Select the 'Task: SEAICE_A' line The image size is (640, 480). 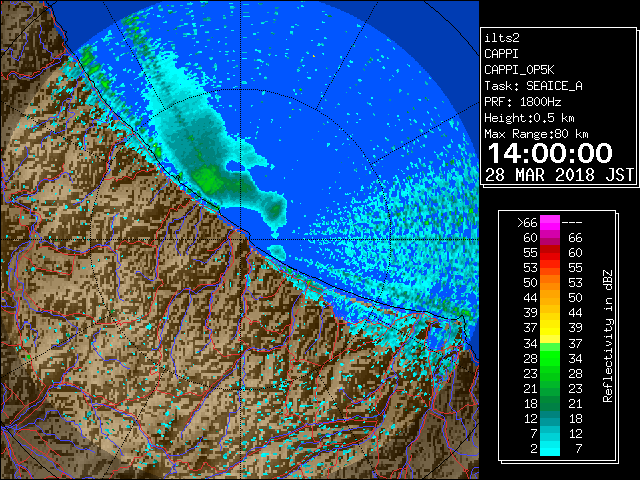[x=533, y=86]
